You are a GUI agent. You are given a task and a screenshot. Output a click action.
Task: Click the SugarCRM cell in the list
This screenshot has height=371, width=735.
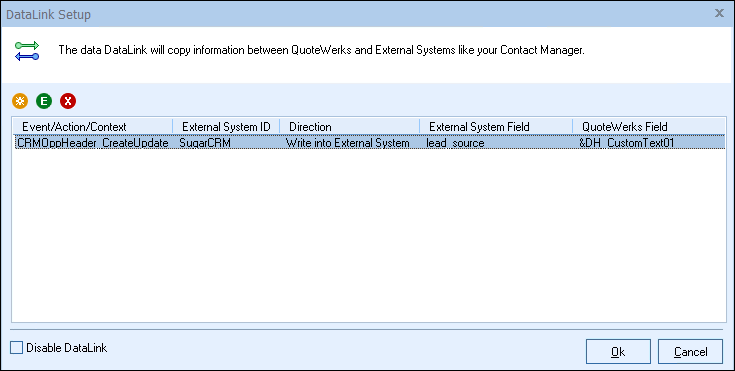[x=205, y=143]
